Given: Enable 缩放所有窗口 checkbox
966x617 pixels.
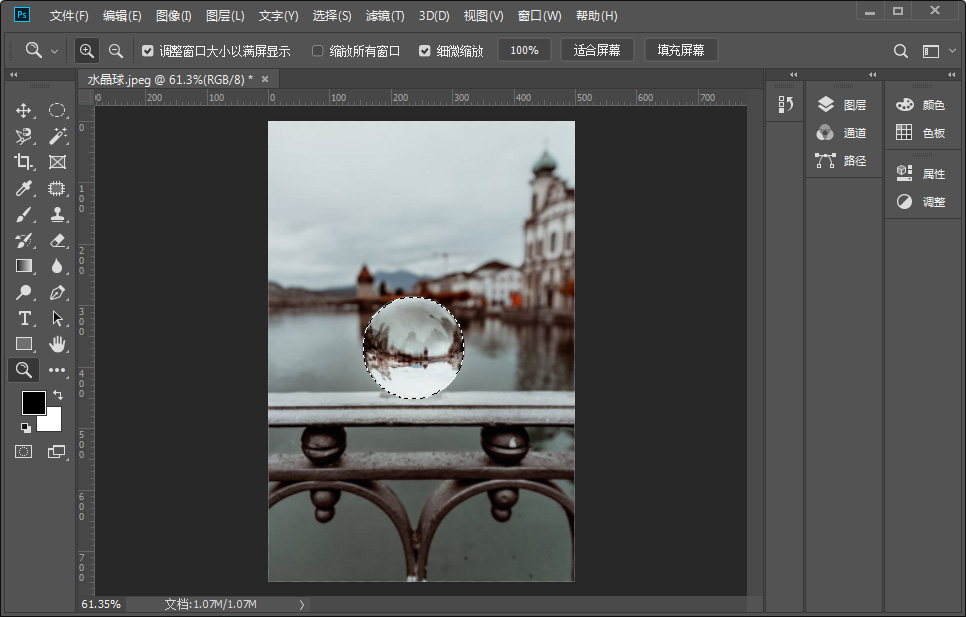Looking at the screenshot, I should point(317,50).
